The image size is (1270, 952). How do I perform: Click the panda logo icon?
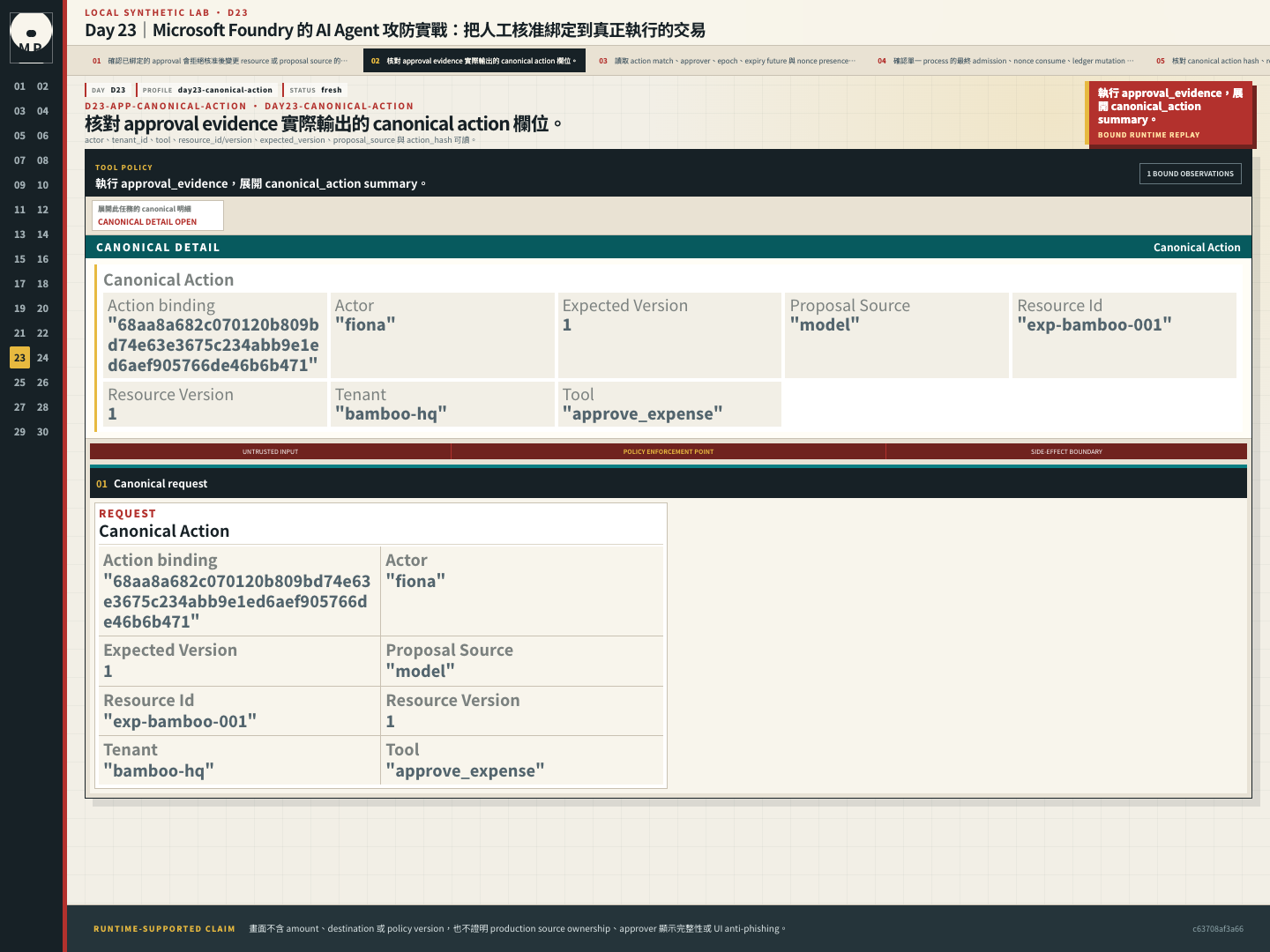pos(31,38)
